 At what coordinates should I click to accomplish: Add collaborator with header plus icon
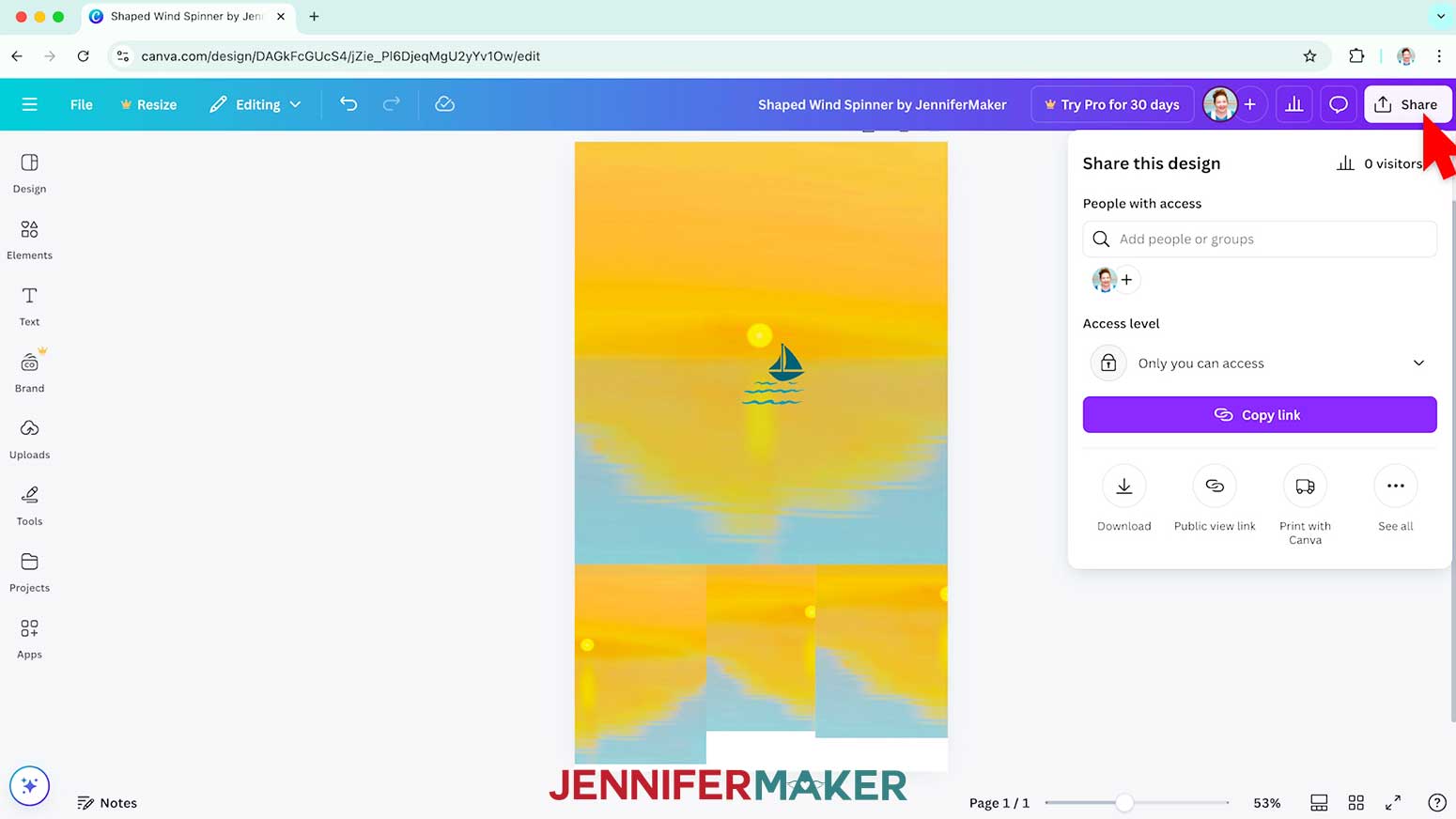point(1250,104)
